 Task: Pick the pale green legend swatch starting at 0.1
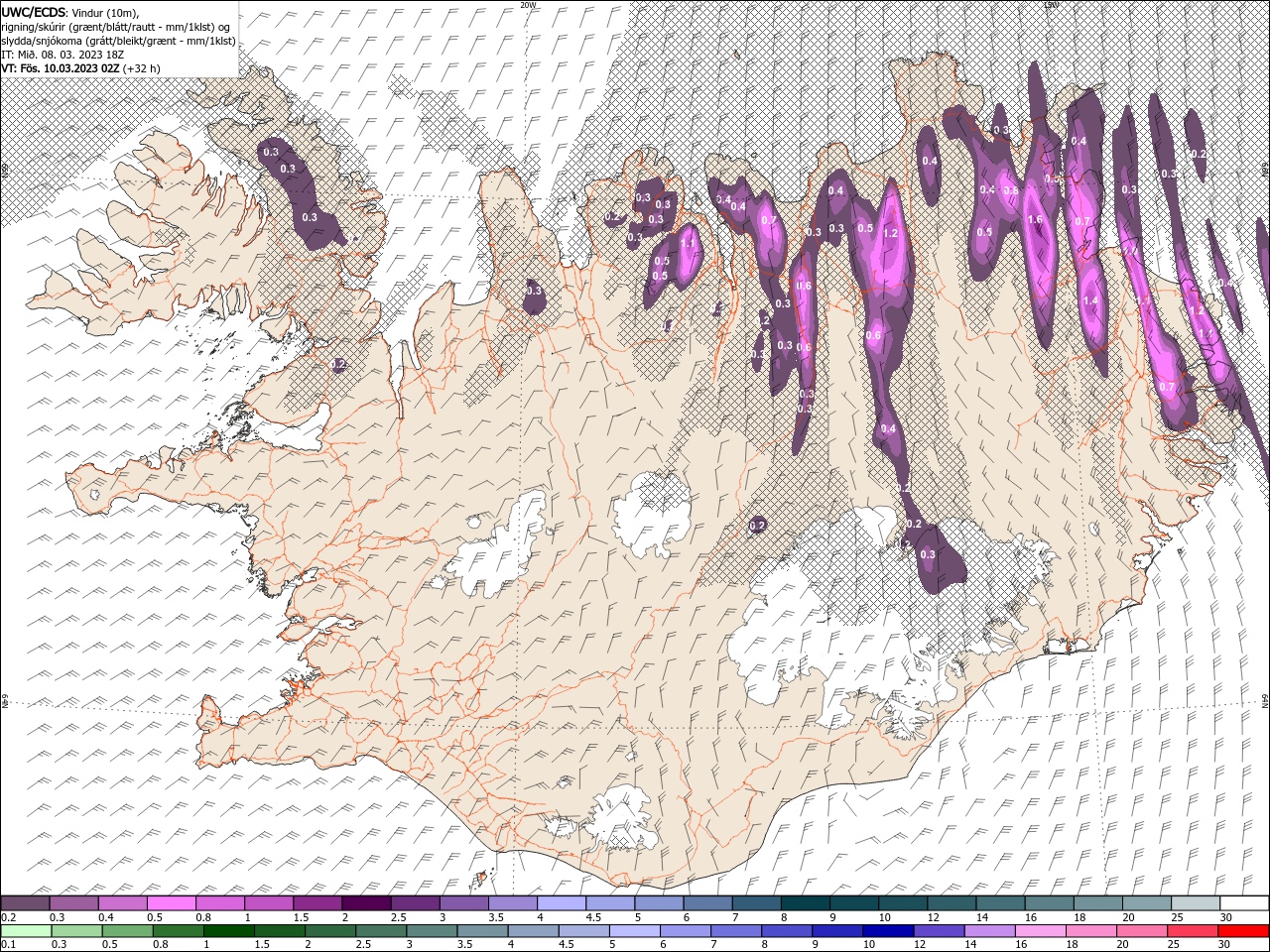[x=26, y=930]
